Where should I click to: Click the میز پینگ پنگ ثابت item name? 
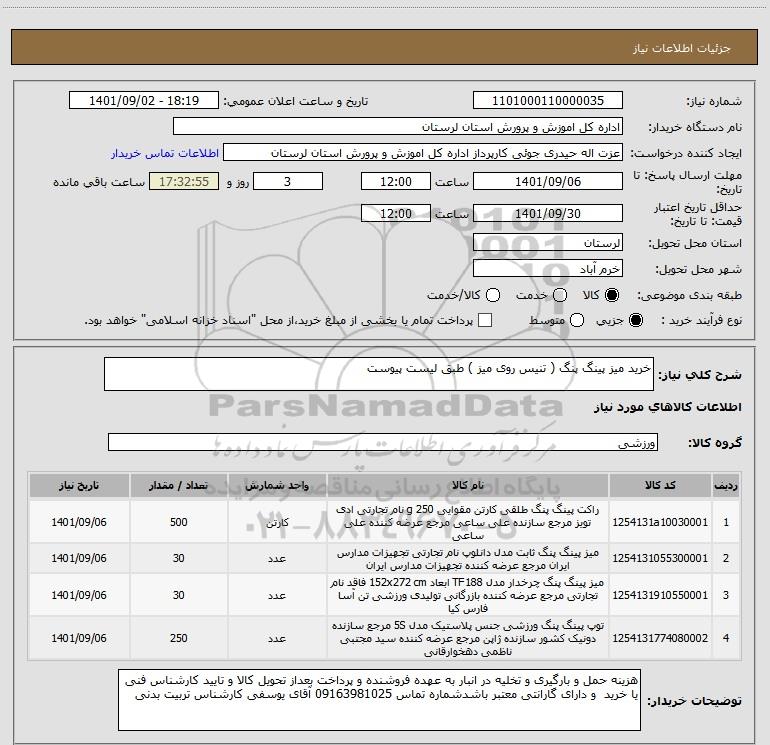tap(468, 559)
